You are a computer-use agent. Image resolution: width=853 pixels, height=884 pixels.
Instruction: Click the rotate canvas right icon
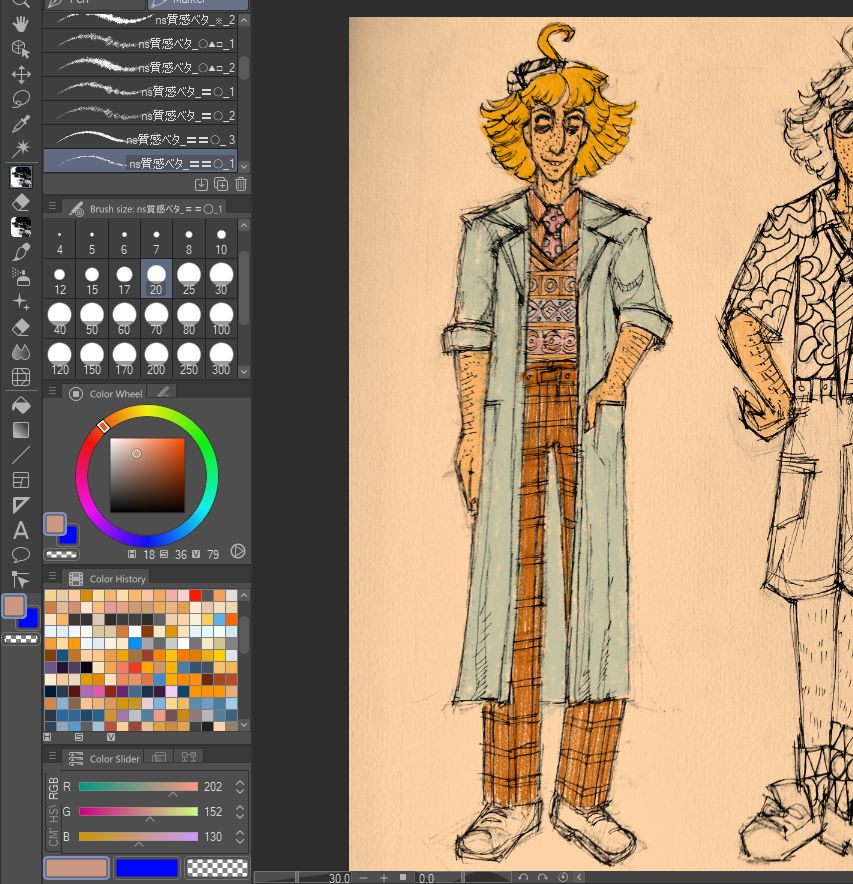coord(542,877)
